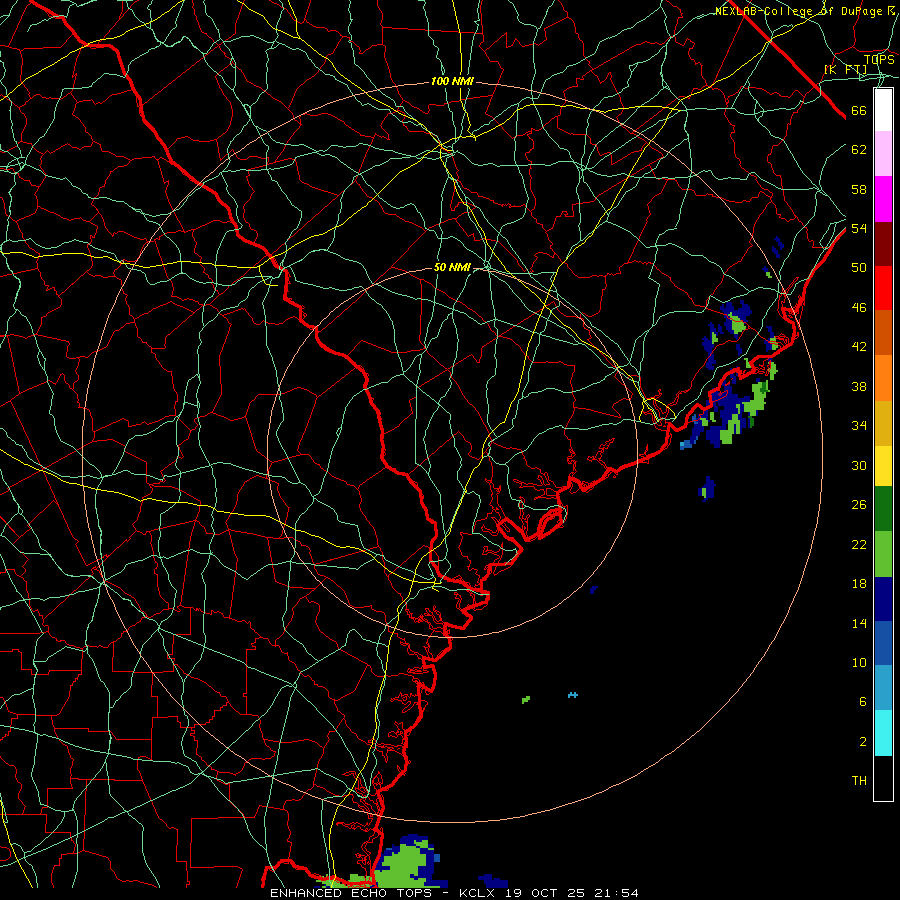
Task: Select the medium blue legend swatch
Action: 883,643
